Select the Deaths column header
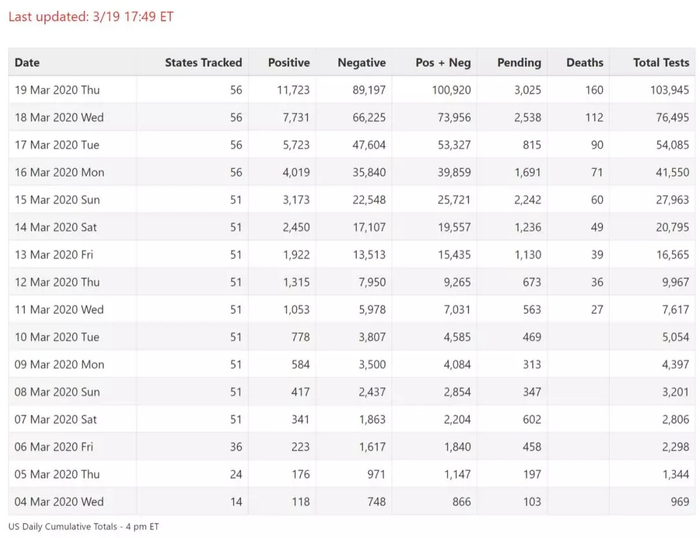Screen dimensions: 700x538 click(x=584, y=62)
